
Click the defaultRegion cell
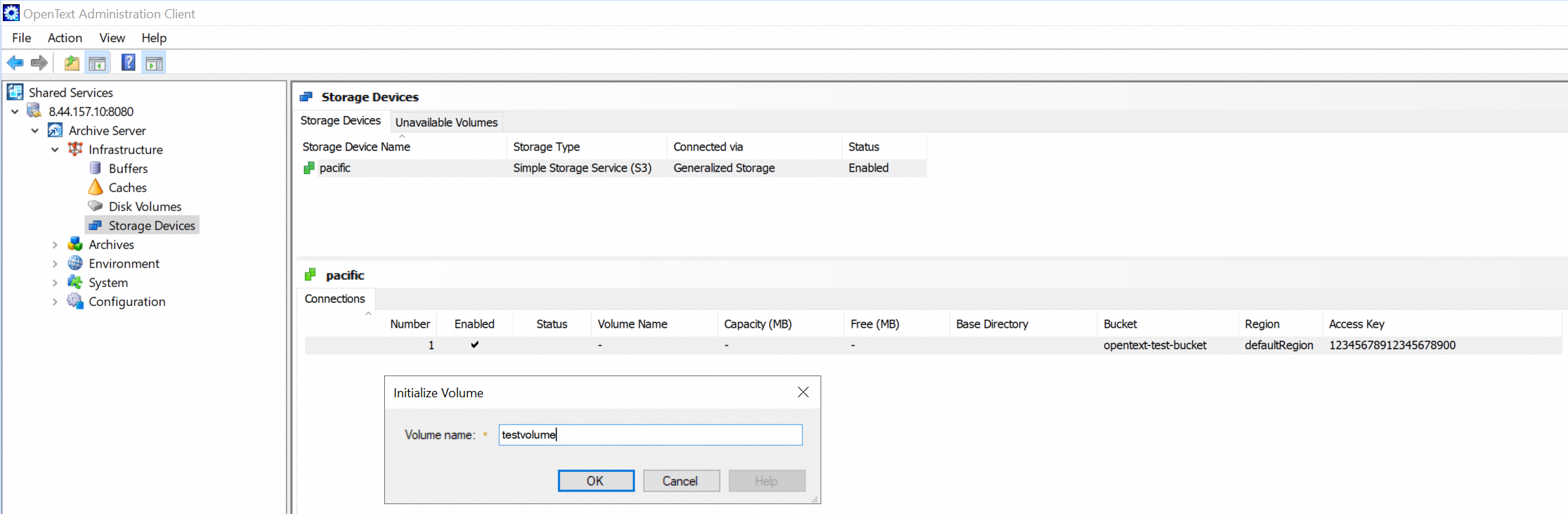point(1279,345)
